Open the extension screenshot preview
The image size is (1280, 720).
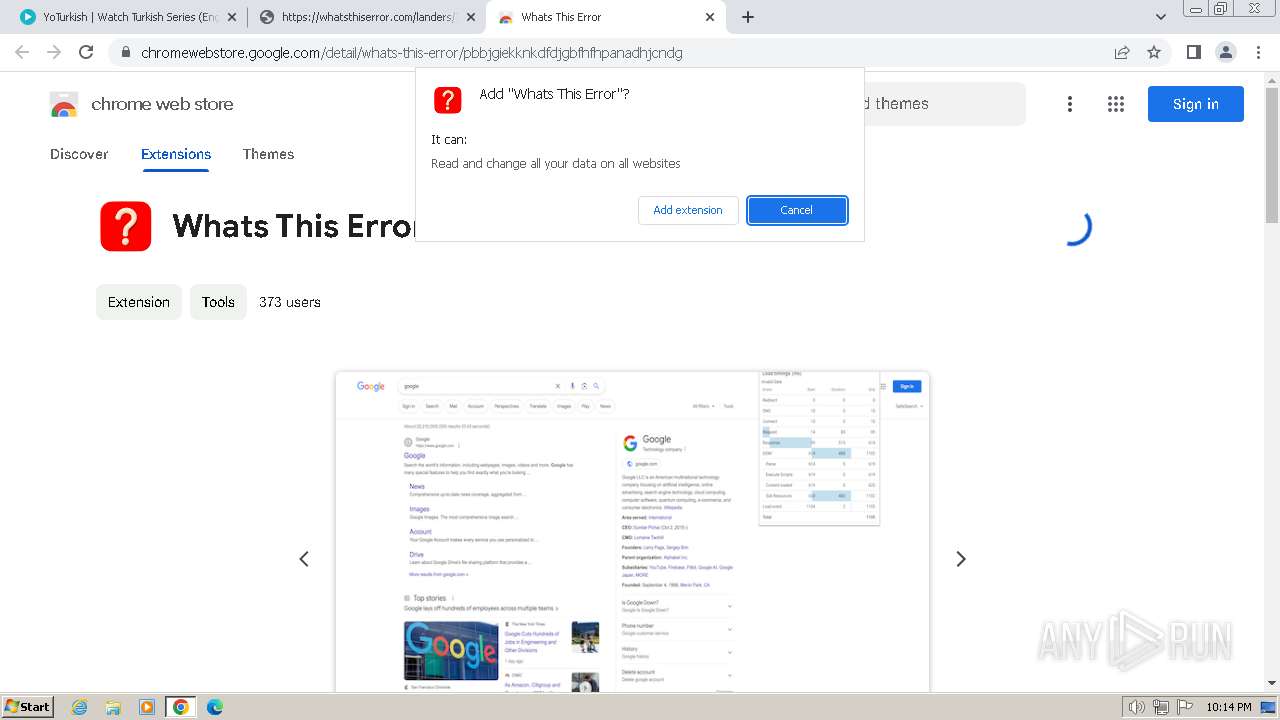(x=632, y=531)
